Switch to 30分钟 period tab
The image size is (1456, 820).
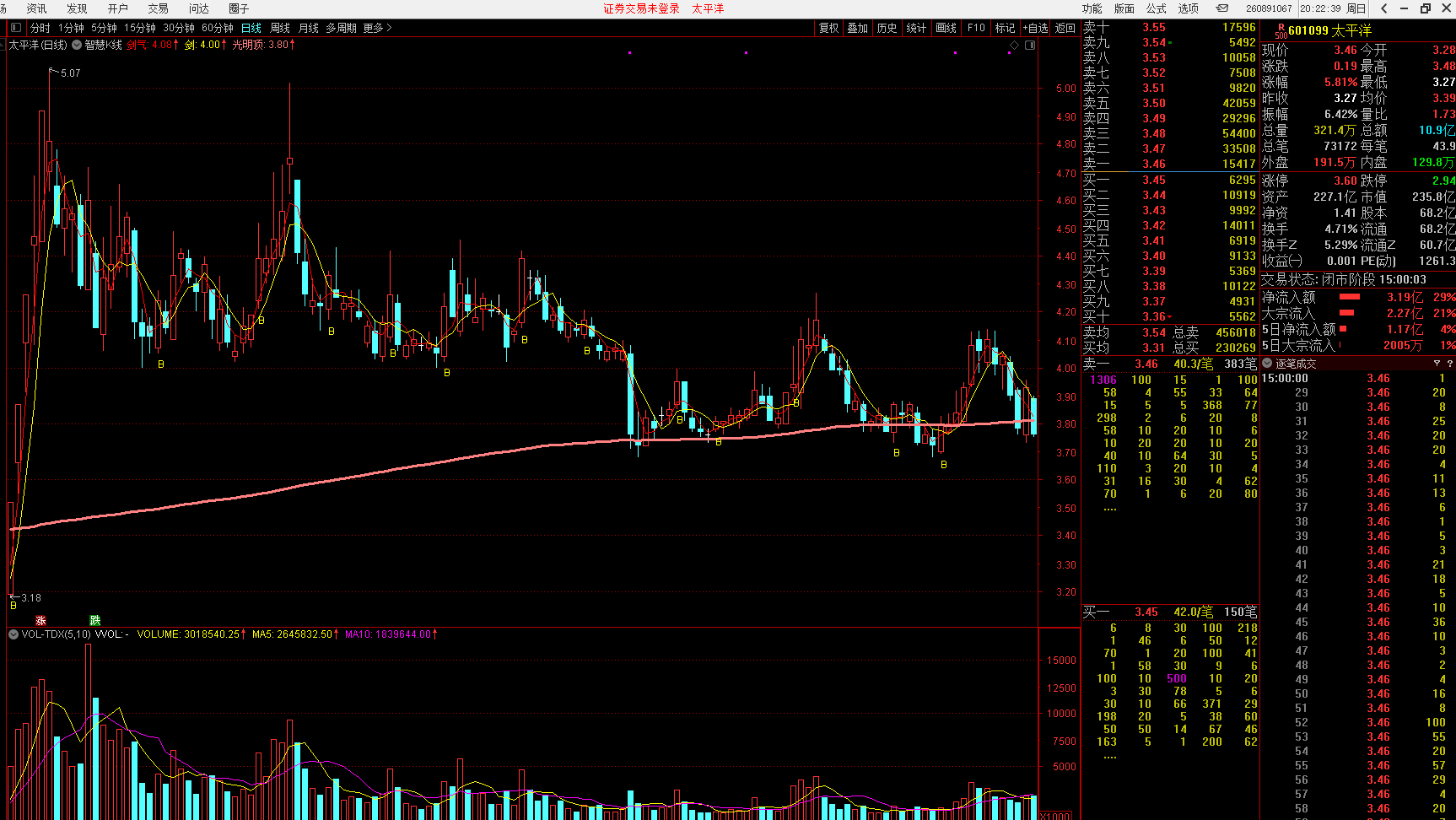coord(179,28)
